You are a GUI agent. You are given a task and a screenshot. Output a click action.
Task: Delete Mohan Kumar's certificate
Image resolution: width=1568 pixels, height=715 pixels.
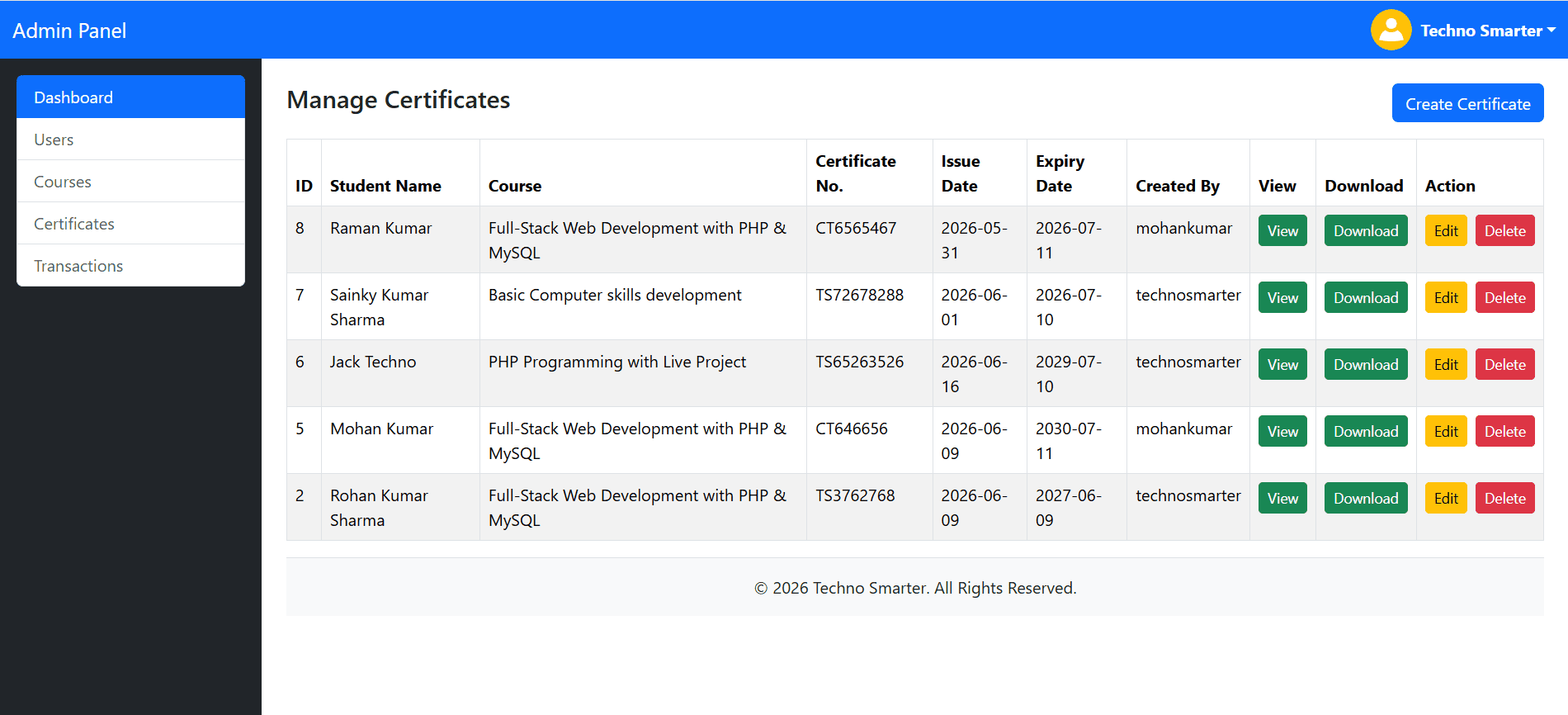pos(1504,432)
